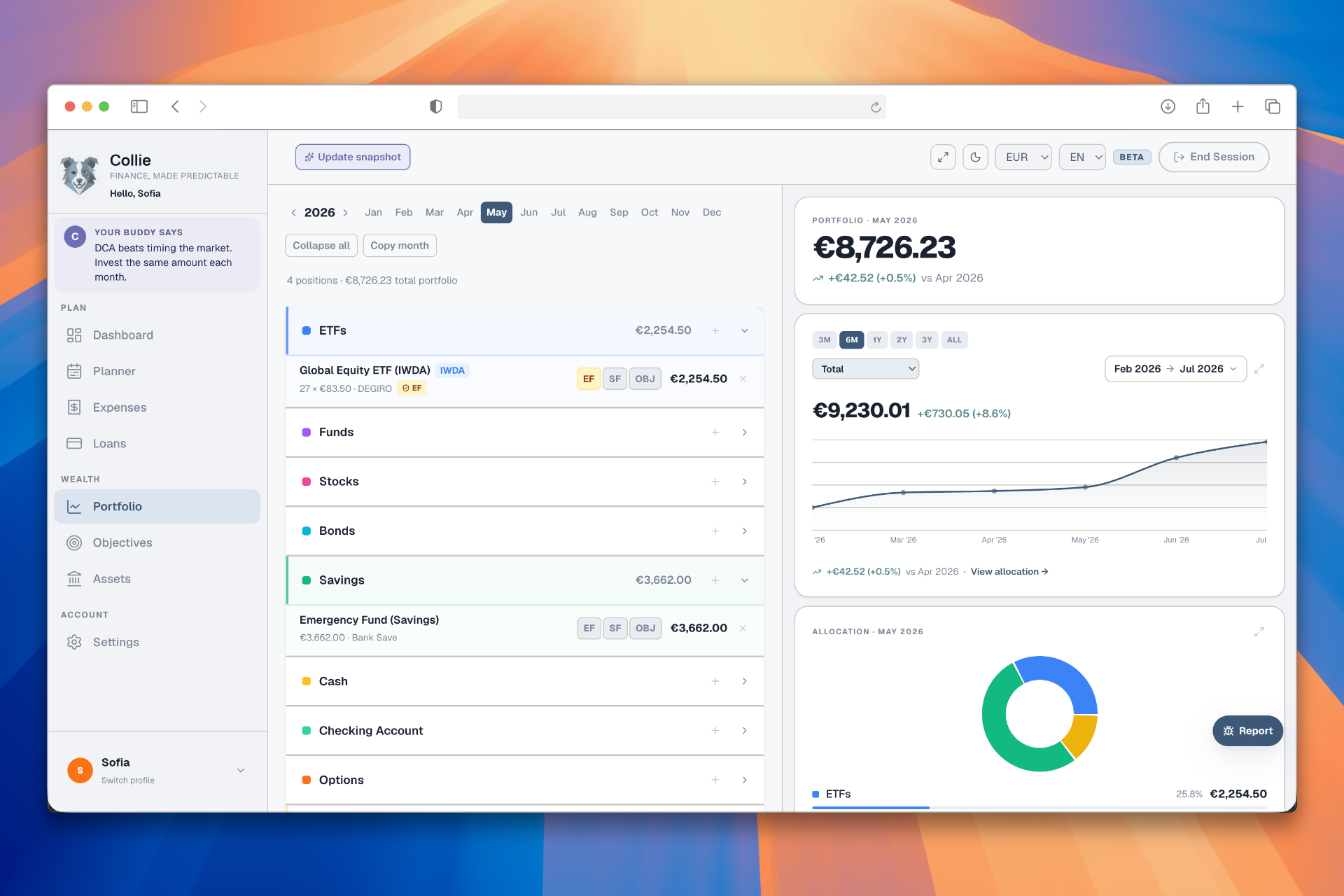Click the Copy month button

point(400,246)
